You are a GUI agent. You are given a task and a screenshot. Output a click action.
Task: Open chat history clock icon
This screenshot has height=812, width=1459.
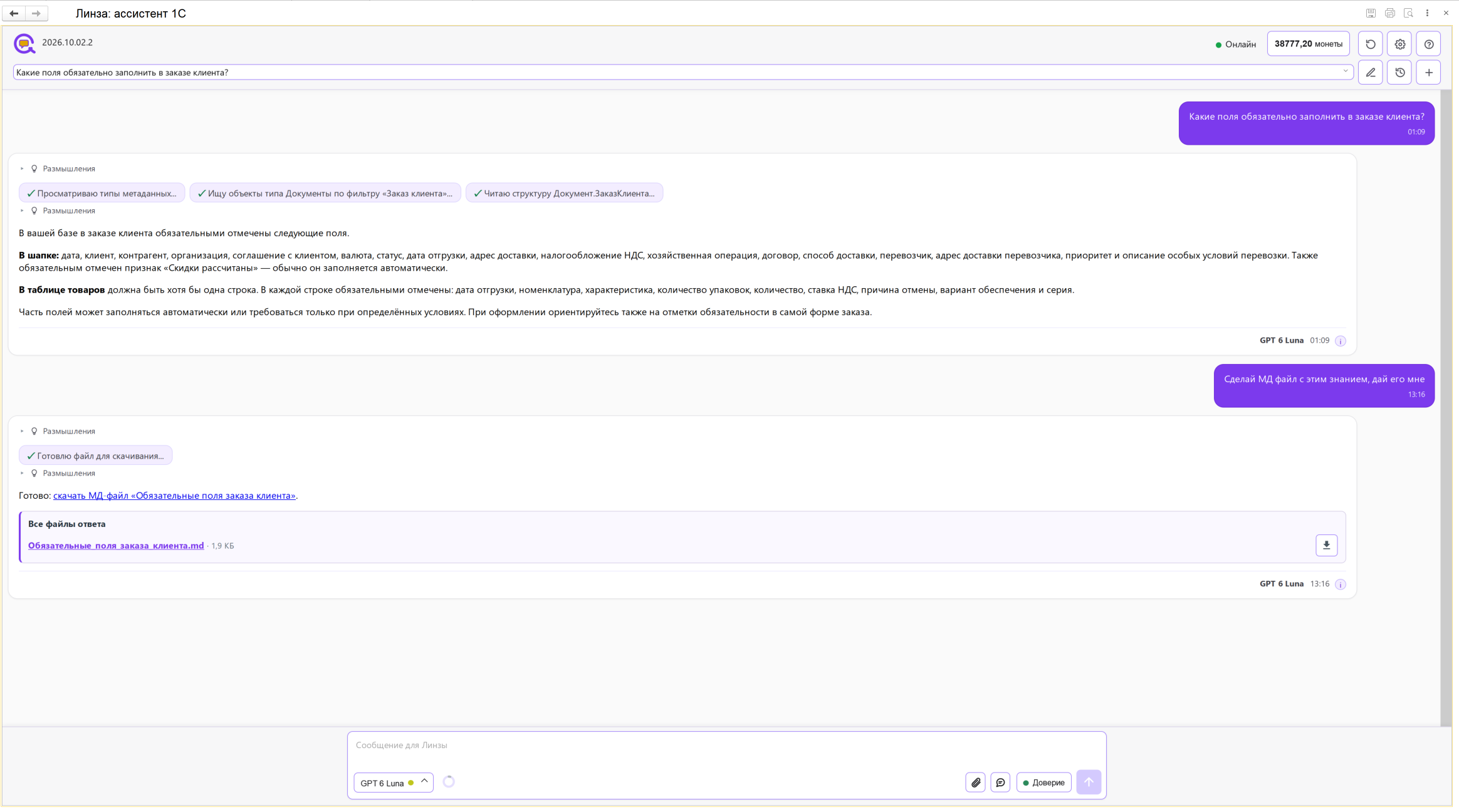(x=1399, y=73)
